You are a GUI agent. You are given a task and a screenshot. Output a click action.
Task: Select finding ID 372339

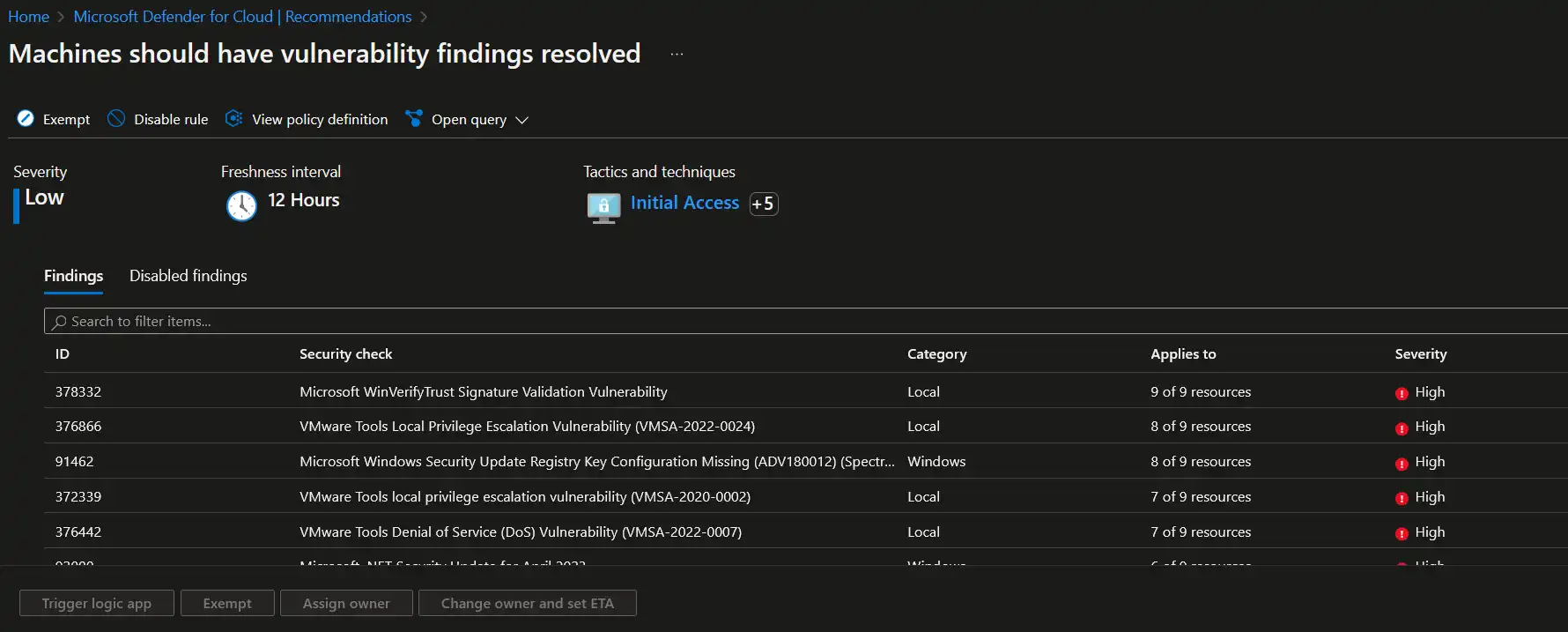tap(78, 496)
